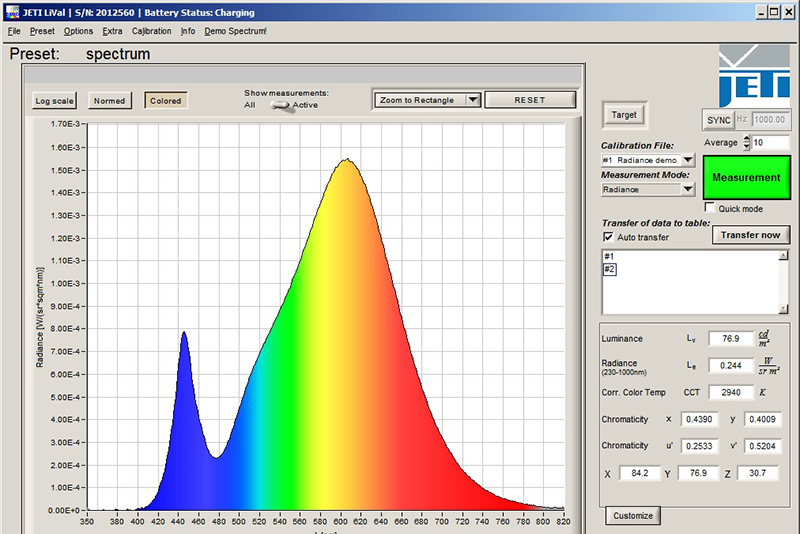Click the Radiance y-axis label
800x534 pixels.
[40, 318]
